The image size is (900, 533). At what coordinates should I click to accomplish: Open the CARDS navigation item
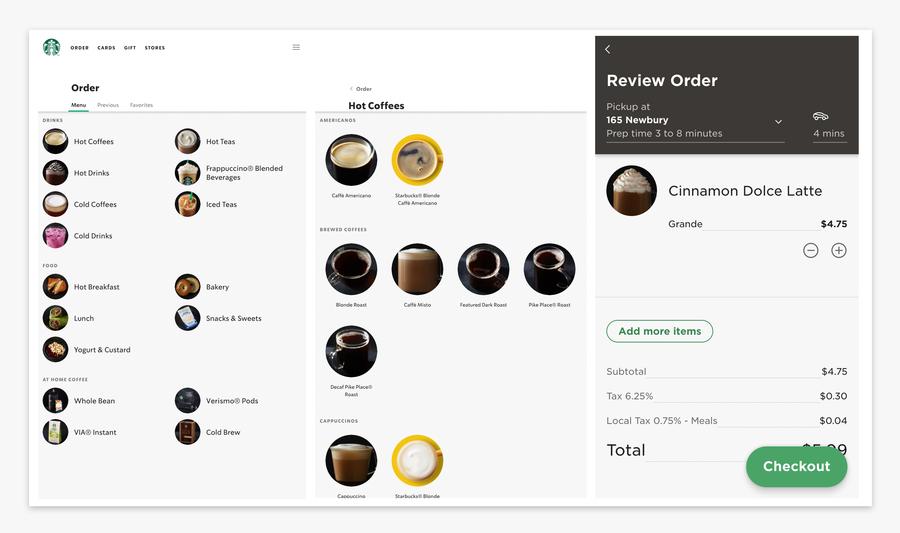[x=106, y=48]
